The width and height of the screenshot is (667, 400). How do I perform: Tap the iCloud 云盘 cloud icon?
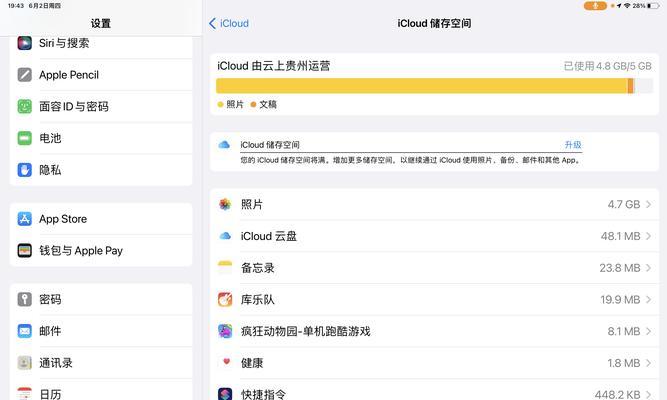(x=225, y=236)
